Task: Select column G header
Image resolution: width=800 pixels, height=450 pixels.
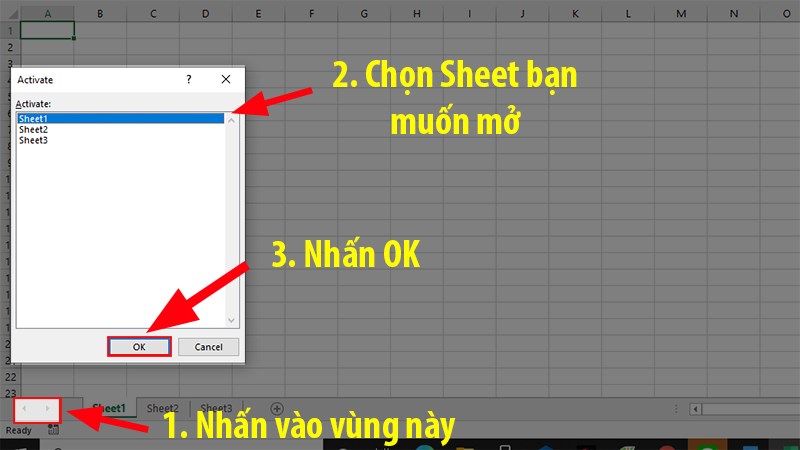Action: click(x=364, y=14)
